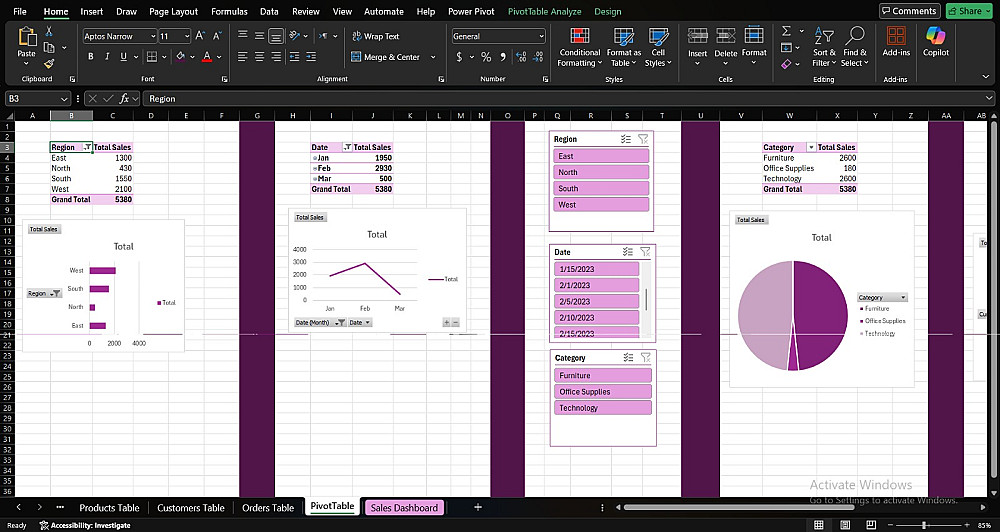Expand the Number Format dropdown showing General
The height and width of the screenshot is (532, 1000).
[541, 36]
